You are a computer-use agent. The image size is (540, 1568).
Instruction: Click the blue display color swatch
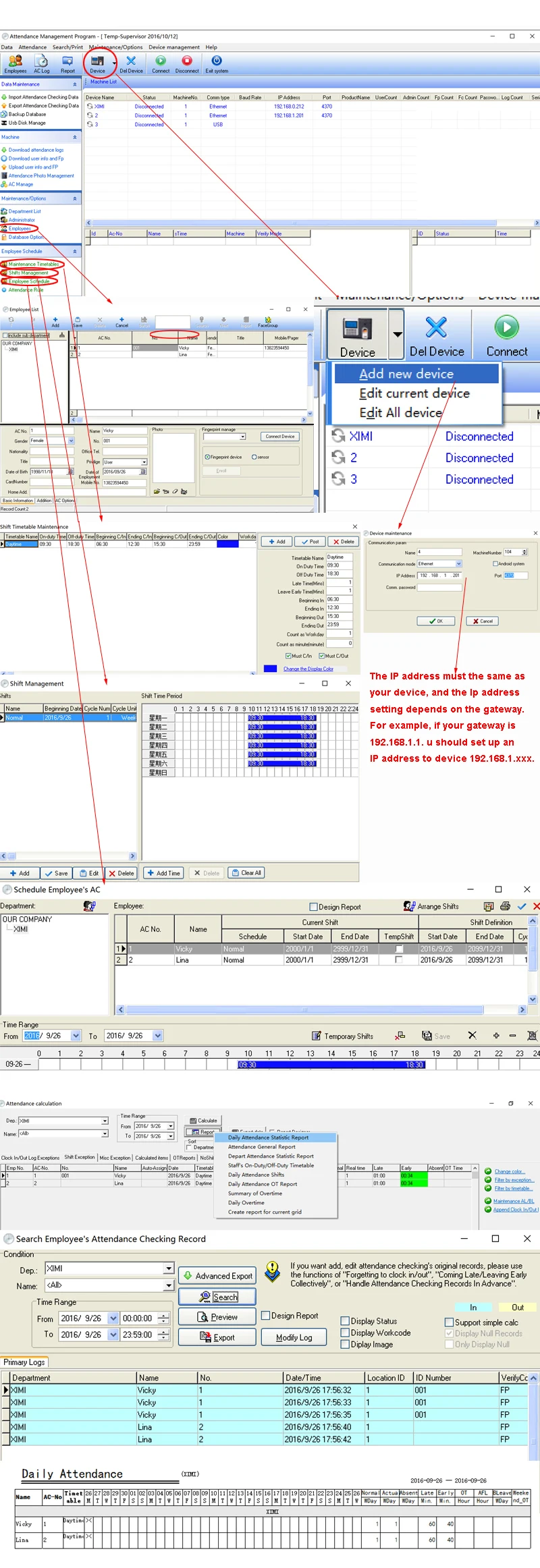click(270, 669)
